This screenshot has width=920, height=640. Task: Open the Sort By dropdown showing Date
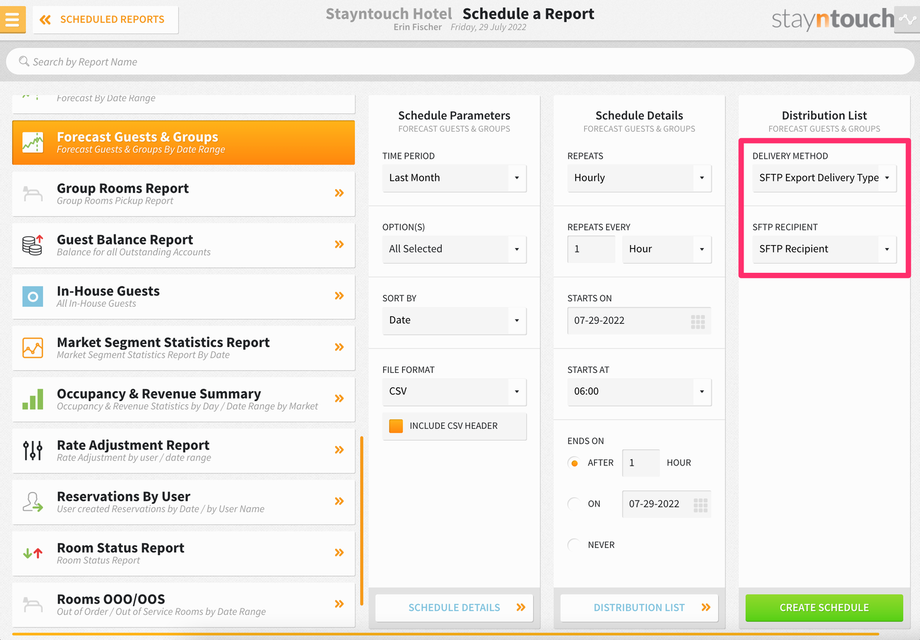(454, 320)
